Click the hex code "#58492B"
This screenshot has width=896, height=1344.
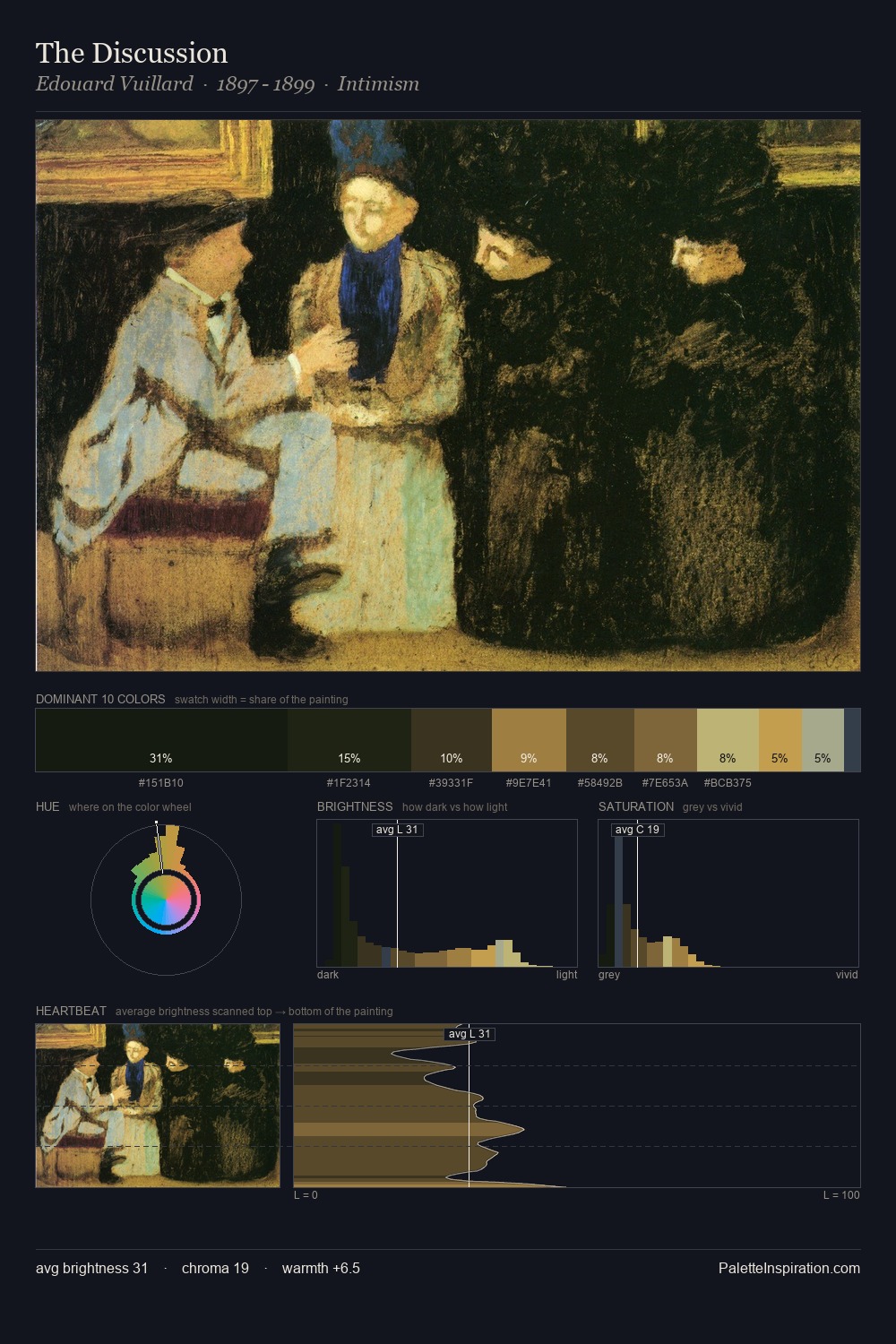tap(600, 782)
